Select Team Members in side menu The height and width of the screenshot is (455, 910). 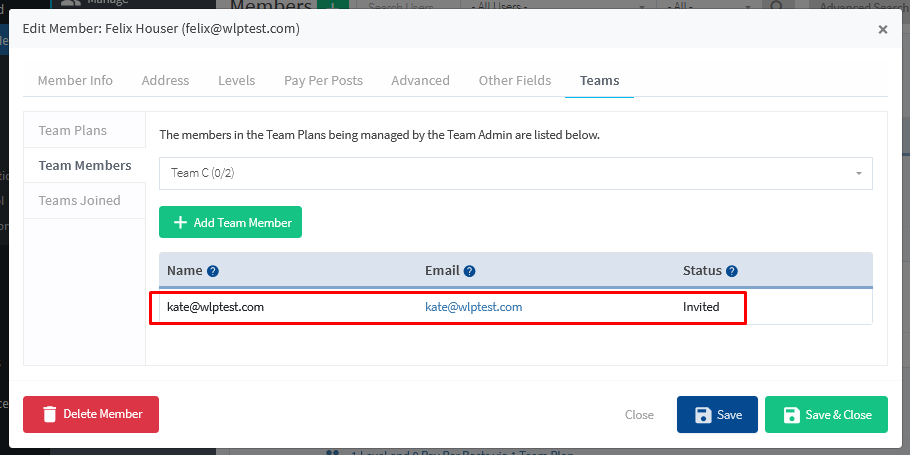(x=85, y=165)
